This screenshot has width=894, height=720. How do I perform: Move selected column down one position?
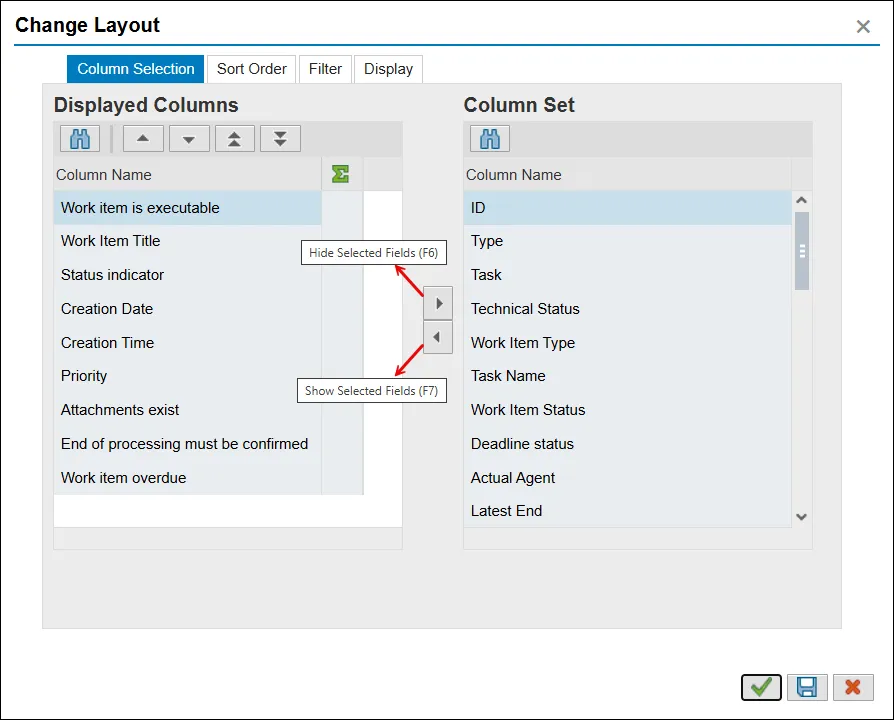(x=189, y=139)
